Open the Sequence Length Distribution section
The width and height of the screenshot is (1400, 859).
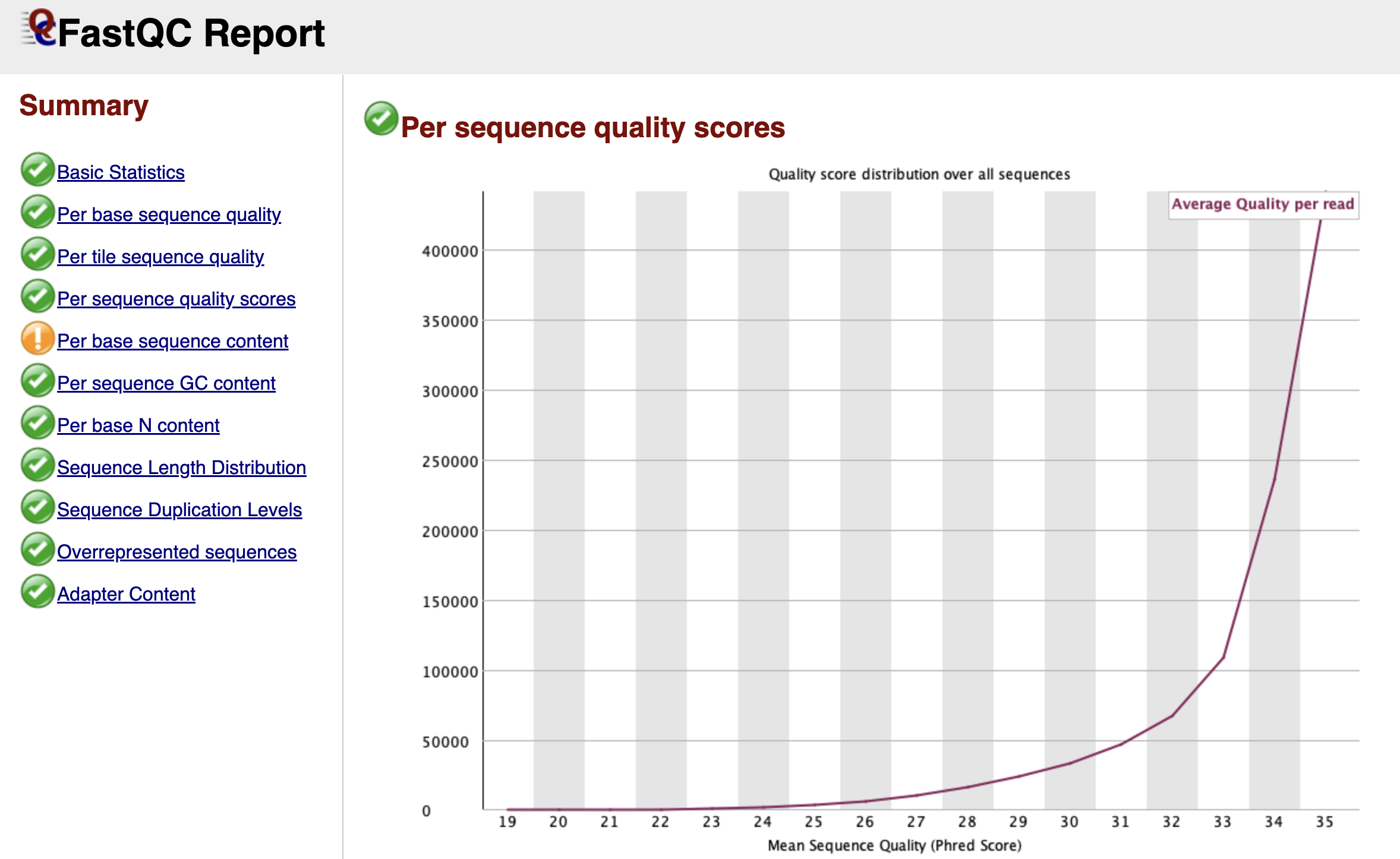coord(181,468)
